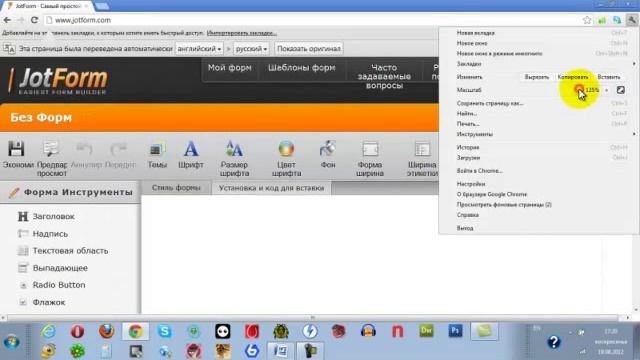This screenshot has height=360, width=640.
Task: Switch to Установка и код для вставки tab
Action: (x=271, y=188)
